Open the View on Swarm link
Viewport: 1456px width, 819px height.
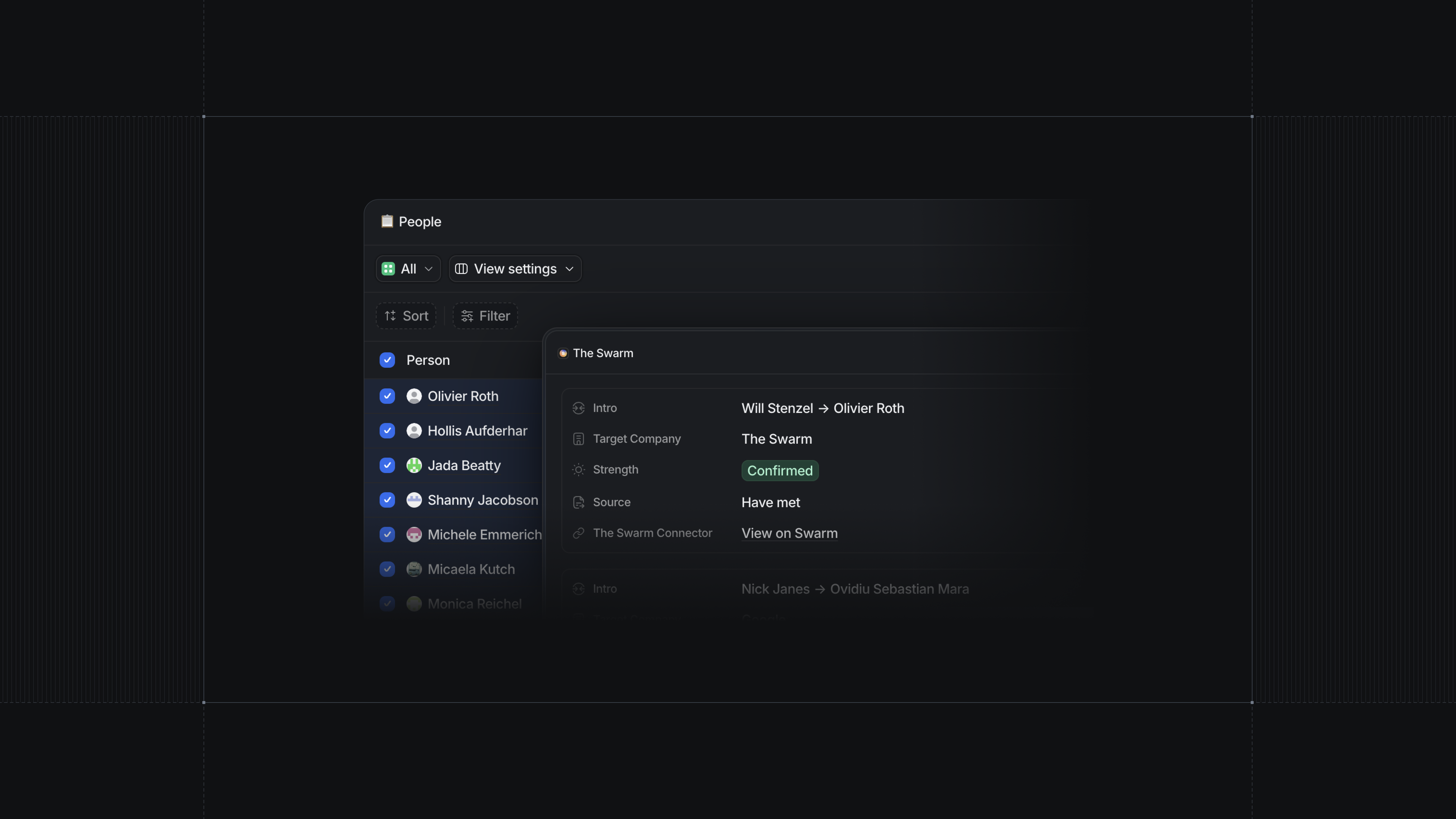pyautogui.click(x=789, y=533)
